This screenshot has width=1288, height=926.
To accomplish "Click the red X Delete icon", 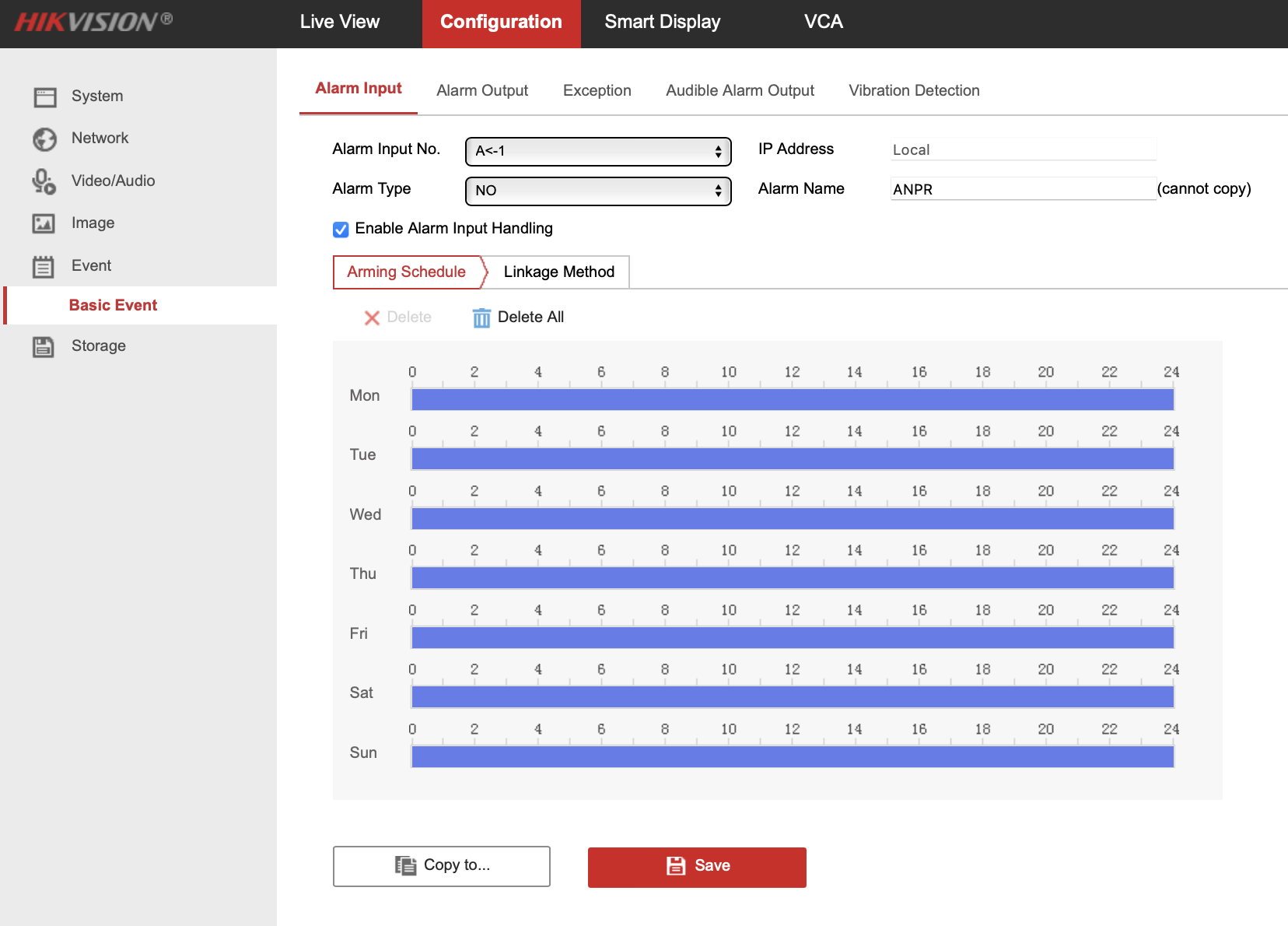I will coord(372,317).
